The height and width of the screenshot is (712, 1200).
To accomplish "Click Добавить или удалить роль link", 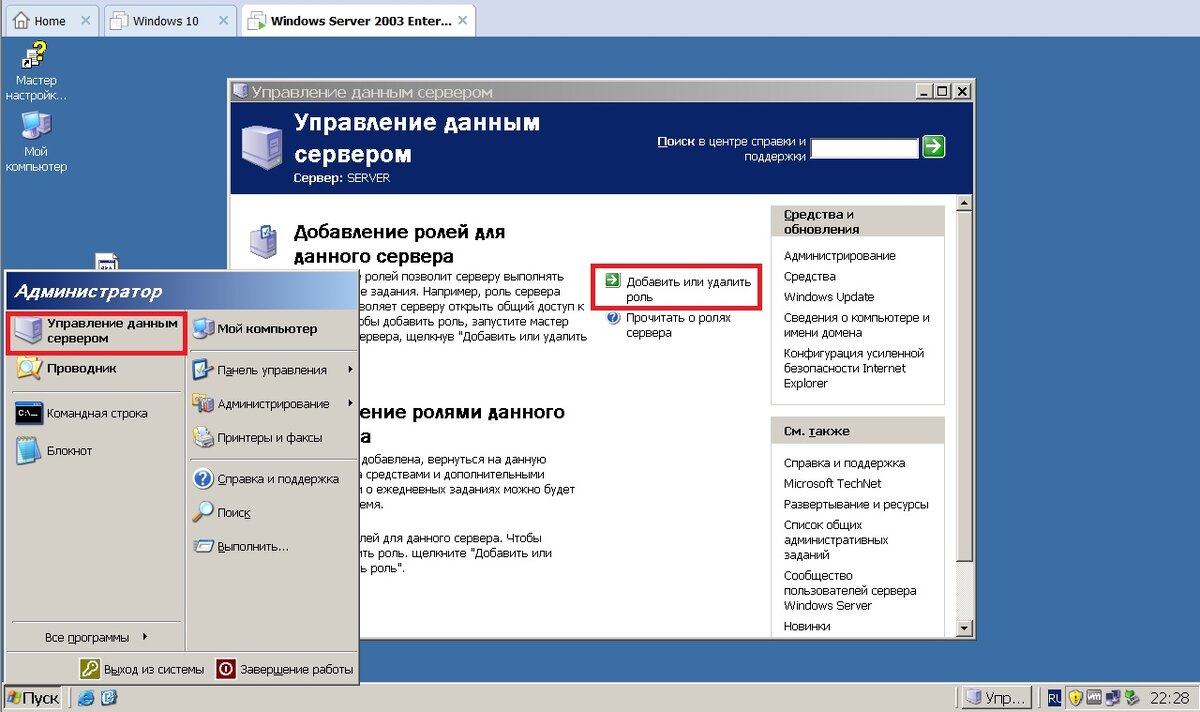I will point(687,289).
